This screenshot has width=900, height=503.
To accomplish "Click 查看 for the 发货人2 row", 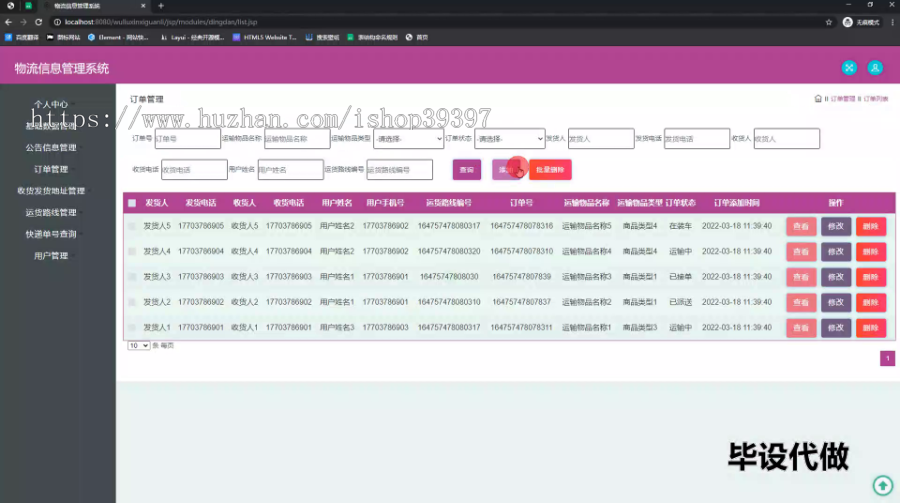I will click(801, 302).
